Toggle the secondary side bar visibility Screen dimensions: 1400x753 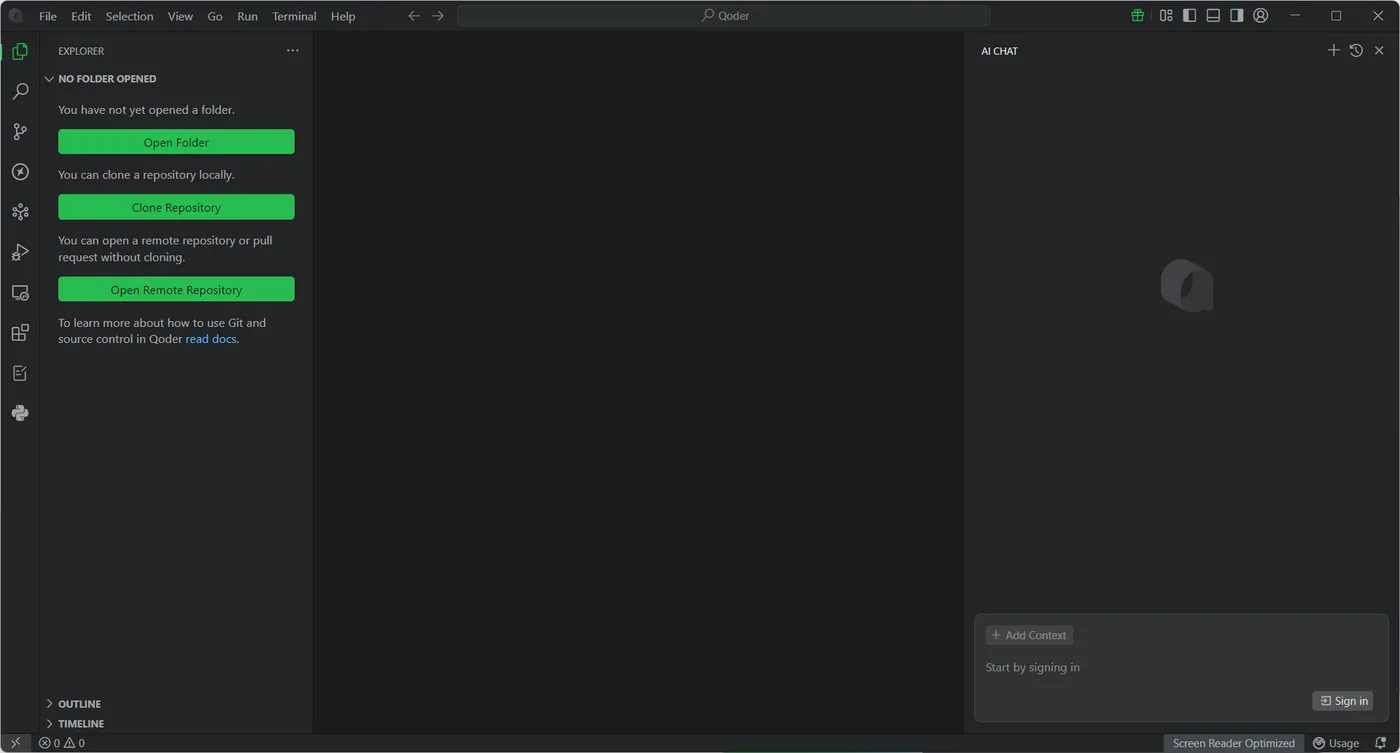[1237, 16]
